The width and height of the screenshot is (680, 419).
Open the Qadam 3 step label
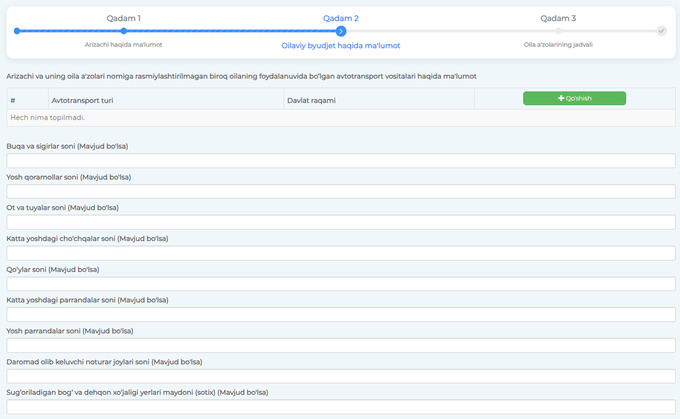(x=558, y=18)
